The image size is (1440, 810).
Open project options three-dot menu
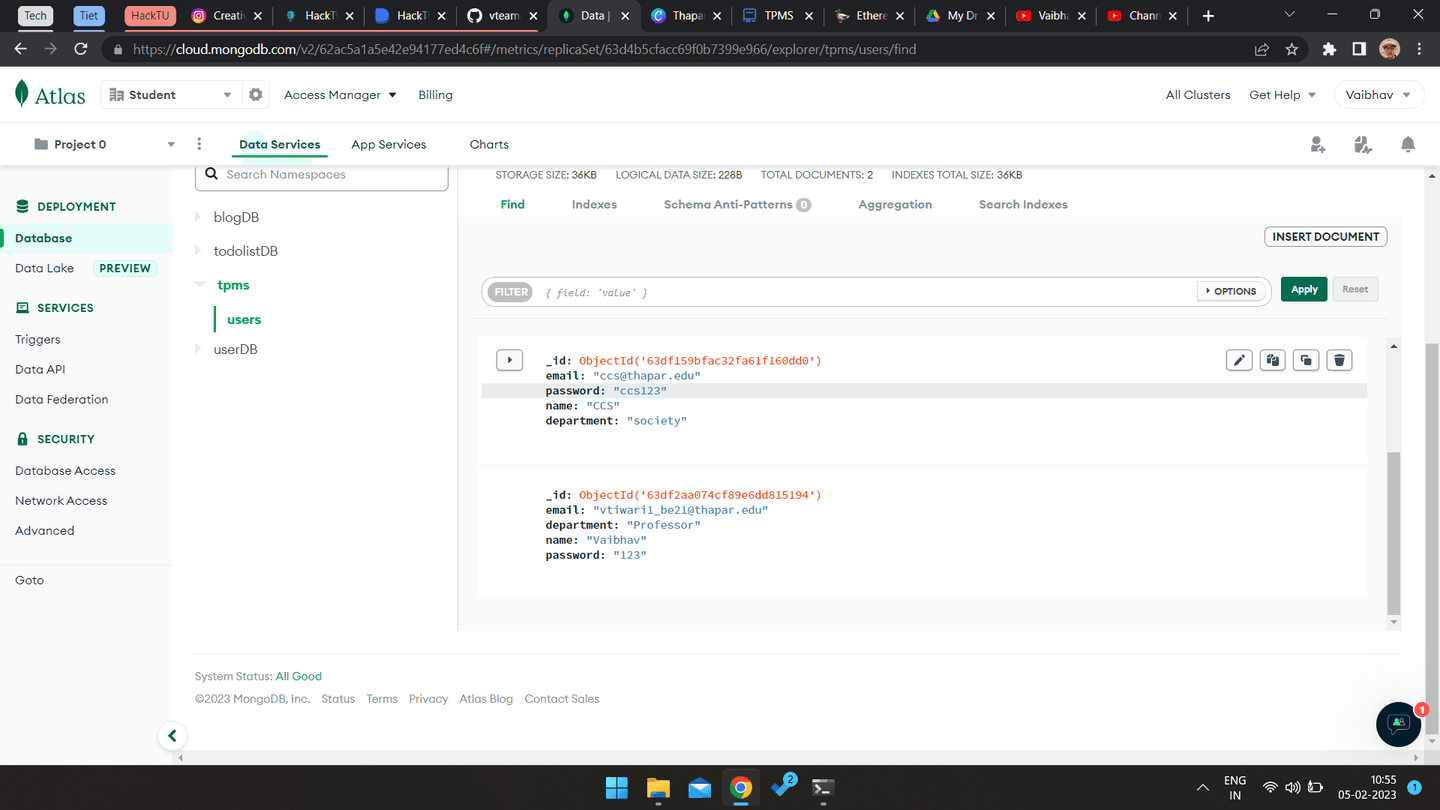[x=199, y=144]
